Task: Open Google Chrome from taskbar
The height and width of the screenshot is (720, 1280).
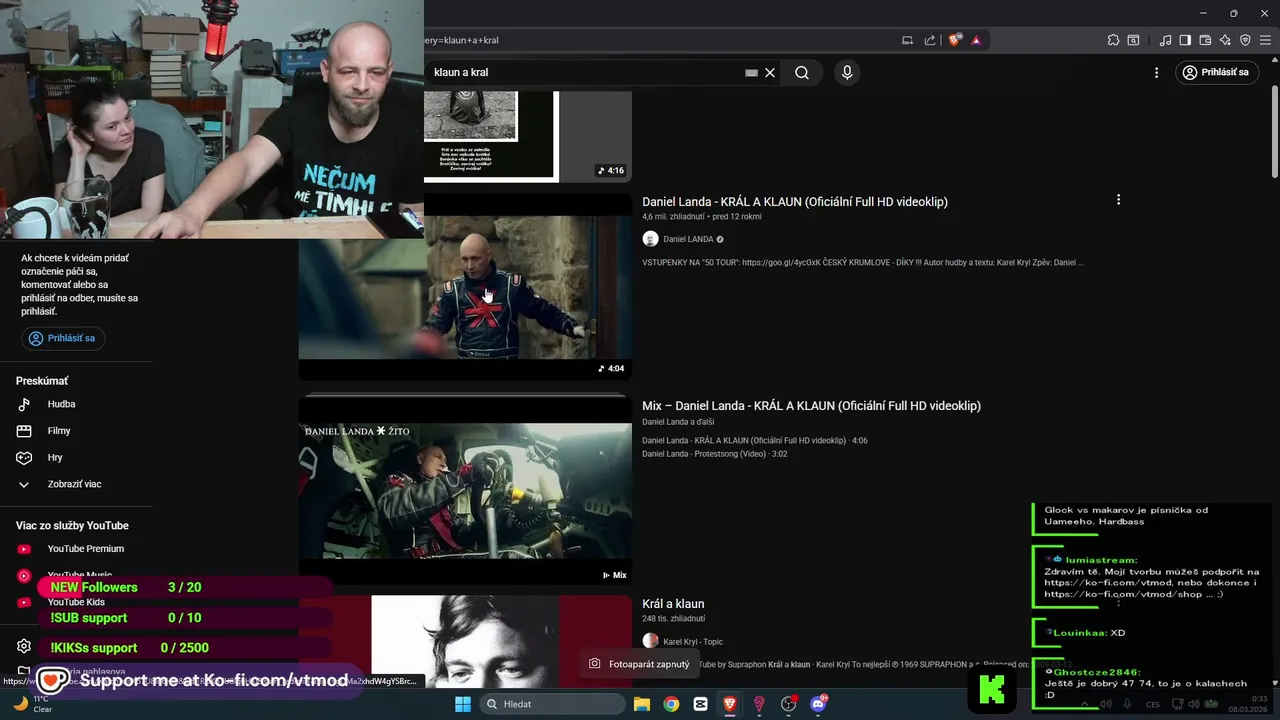Action: [671, 704]
